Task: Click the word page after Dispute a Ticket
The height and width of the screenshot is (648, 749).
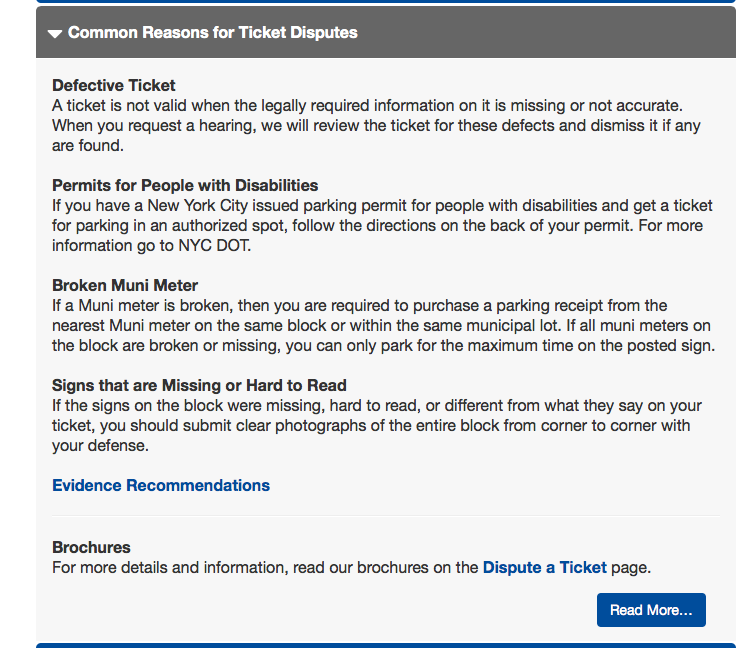Action: [629, 568]
